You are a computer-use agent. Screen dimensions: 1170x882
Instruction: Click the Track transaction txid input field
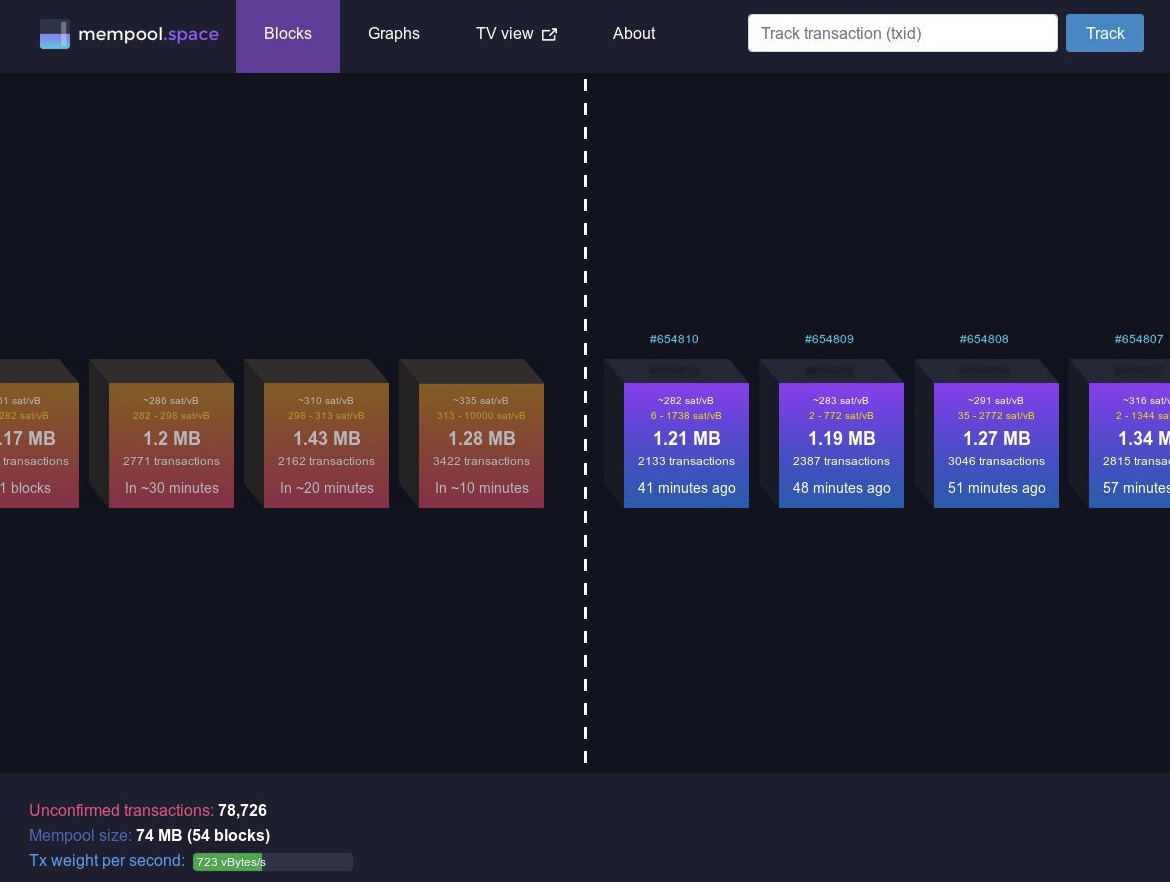click(x=903, y=33)
